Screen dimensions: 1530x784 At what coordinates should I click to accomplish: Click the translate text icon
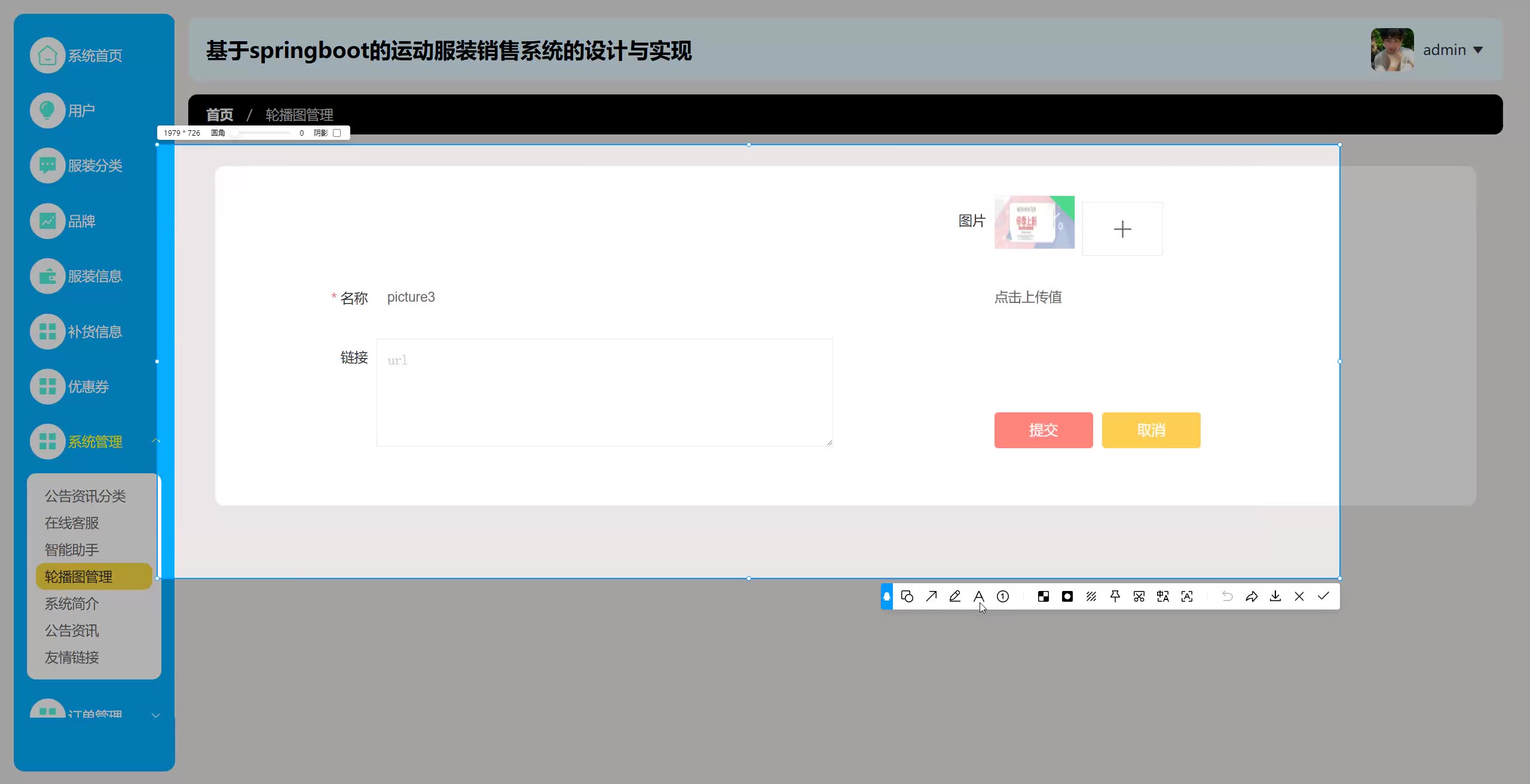pyautogui.click(x=1163, y=596)
